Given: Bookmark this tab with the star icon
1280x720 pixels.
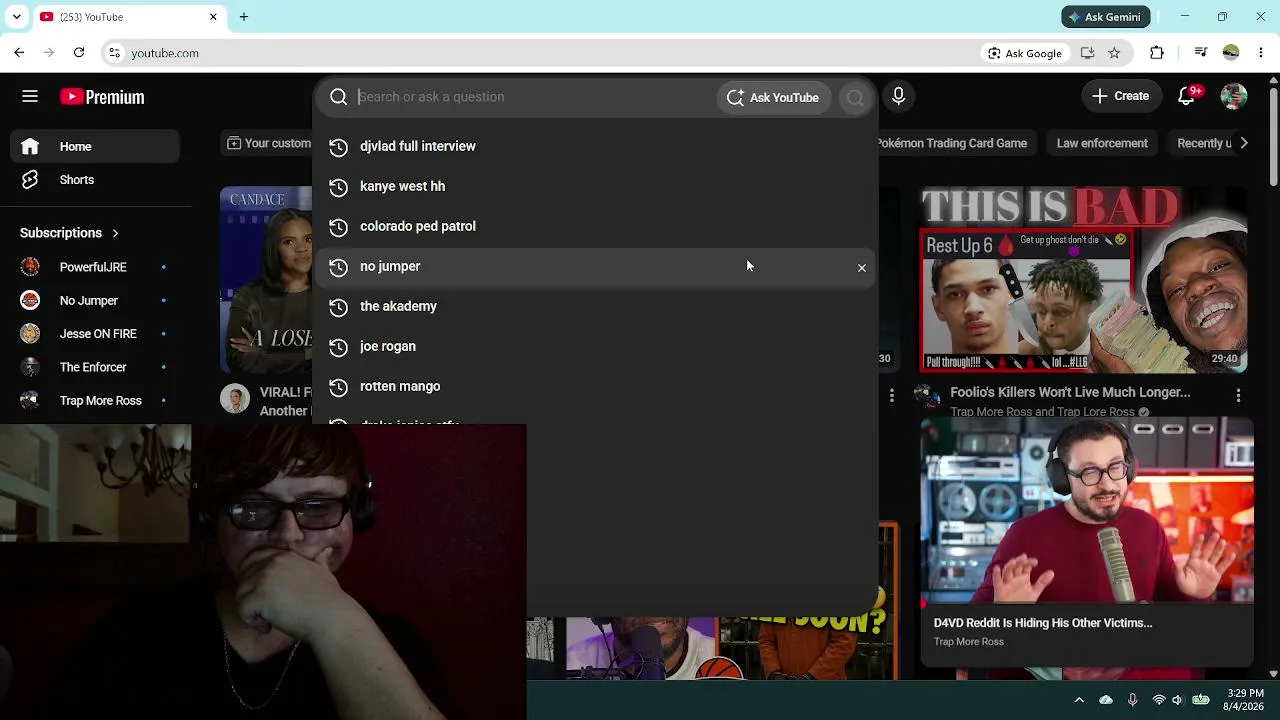Looking at the screenshot, I should (x=1114, y=53).
